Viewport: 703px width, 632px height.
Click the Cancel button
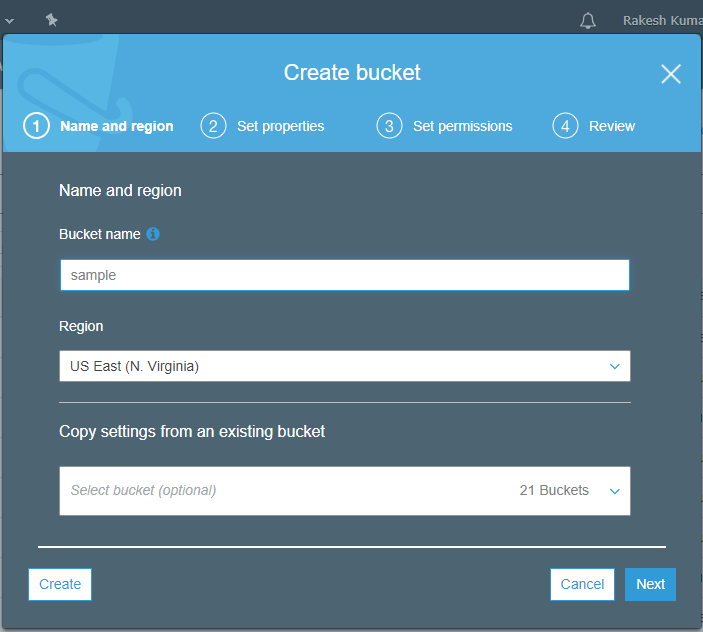click(582, 584)
